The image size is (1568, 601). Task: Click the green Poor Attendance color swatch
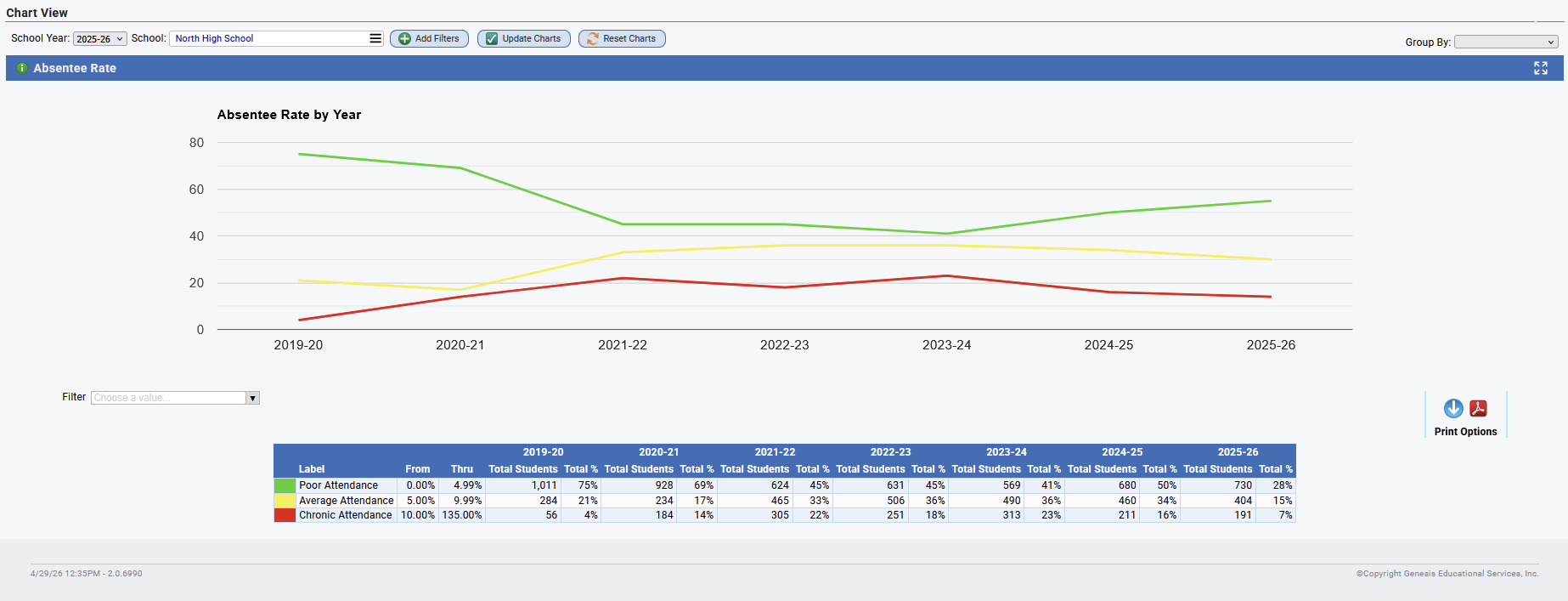[x=285, y=485]
